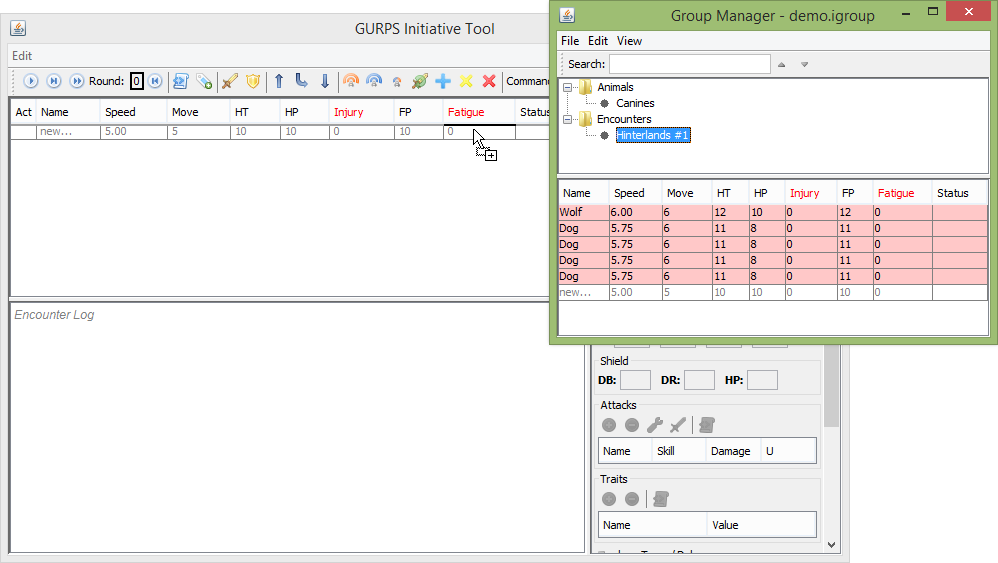Click the Traits remove (minus) button

(632, 499)
